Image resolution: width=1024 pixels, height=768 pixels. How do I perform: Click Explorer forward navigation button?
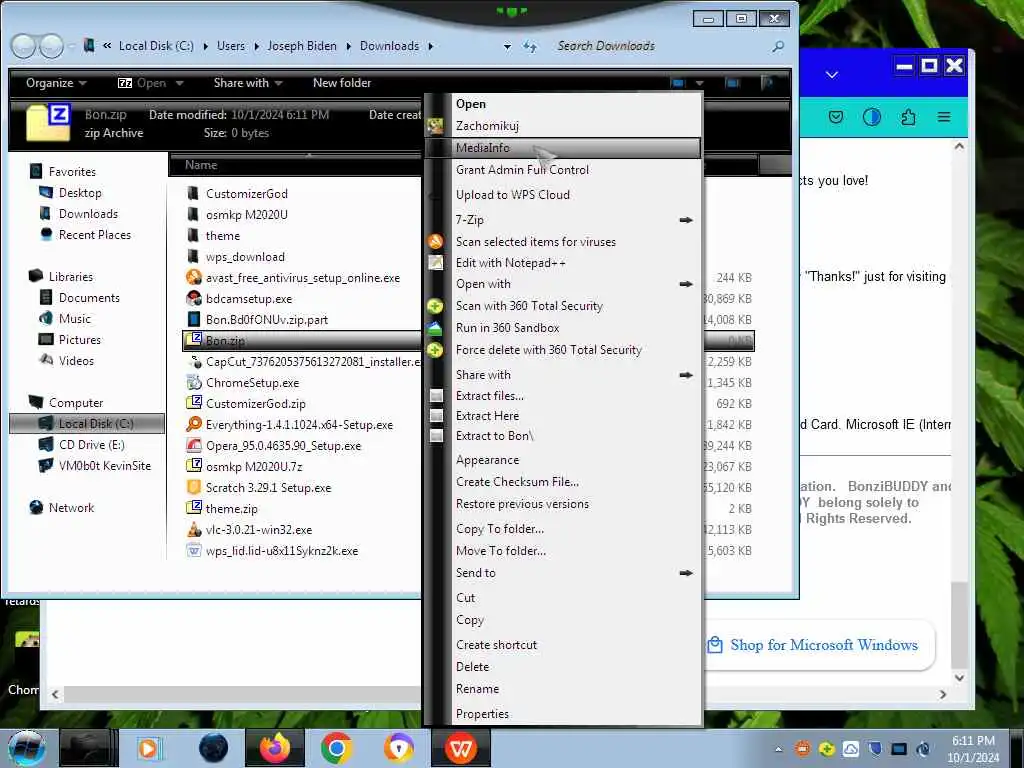coord(51,46)
